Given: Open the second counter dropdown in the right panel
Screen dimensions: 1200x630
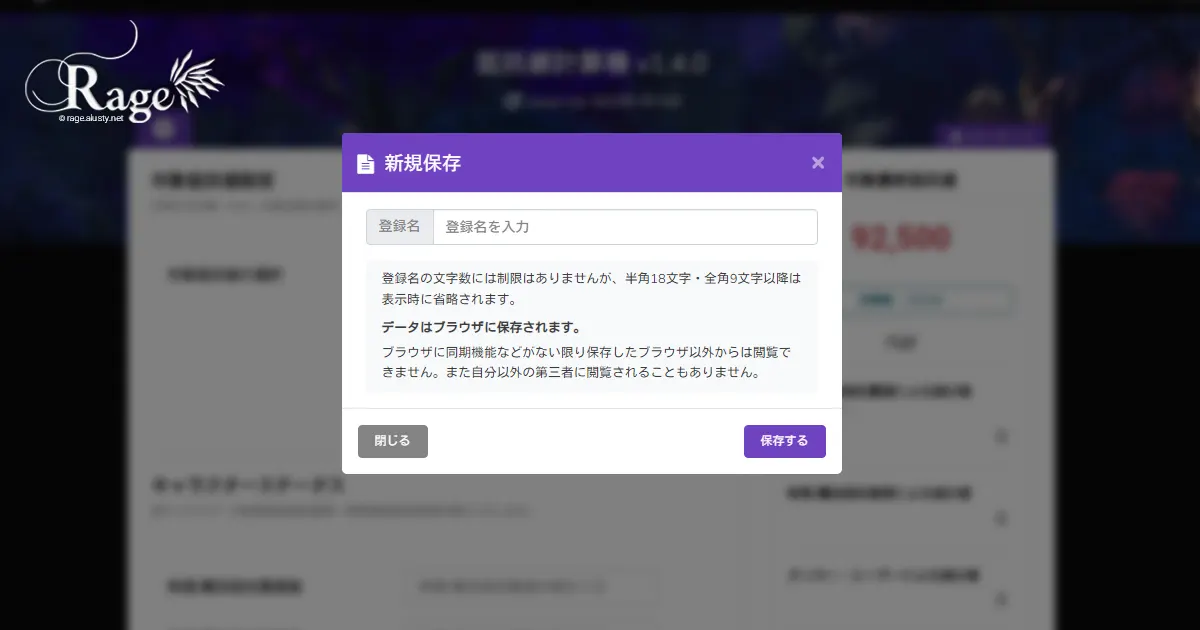Looking at the screenshot, I should pos(1001,519).
